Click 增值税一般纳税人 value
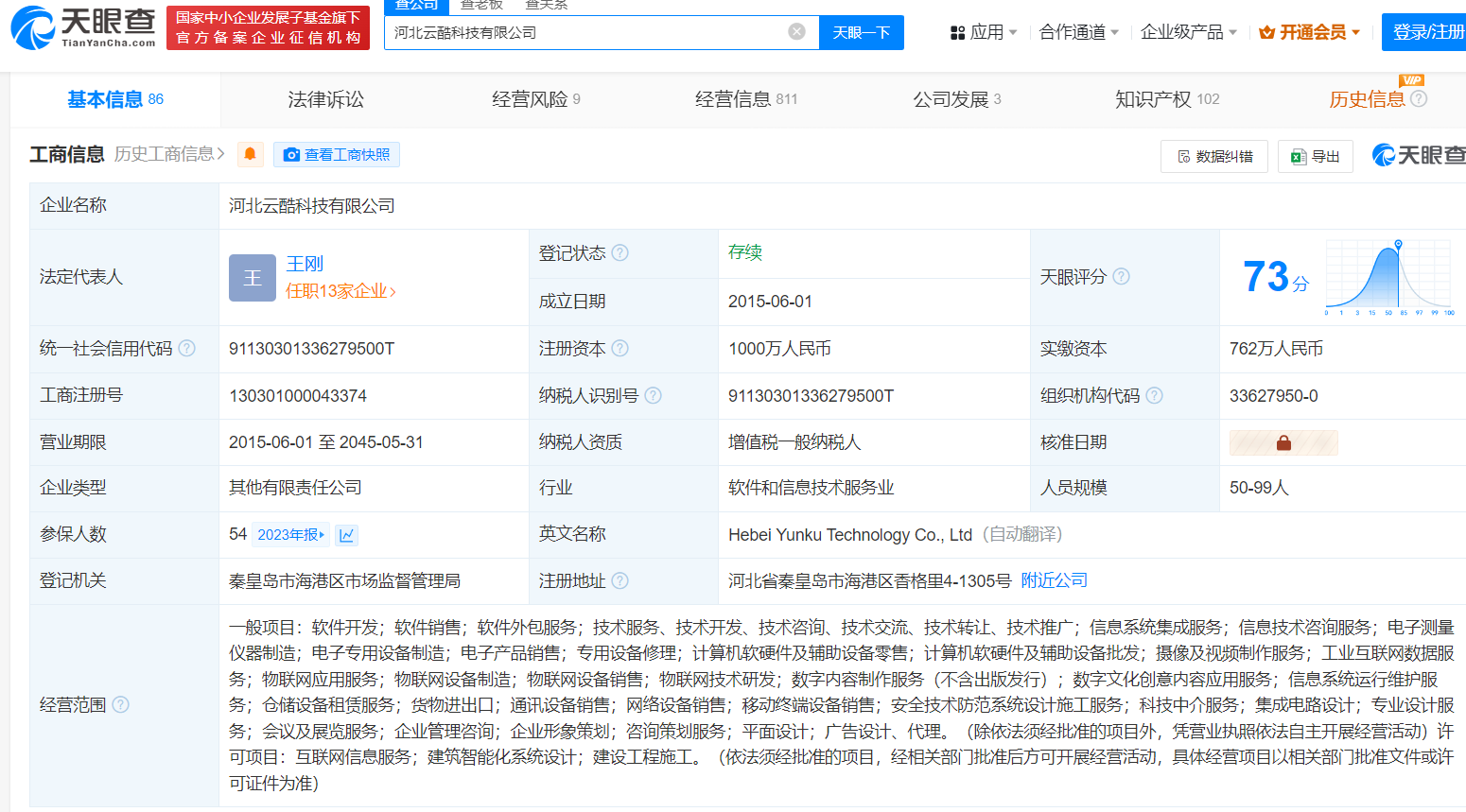The height and width of the screenshot is (812, 1466). [x=794, y=442]
